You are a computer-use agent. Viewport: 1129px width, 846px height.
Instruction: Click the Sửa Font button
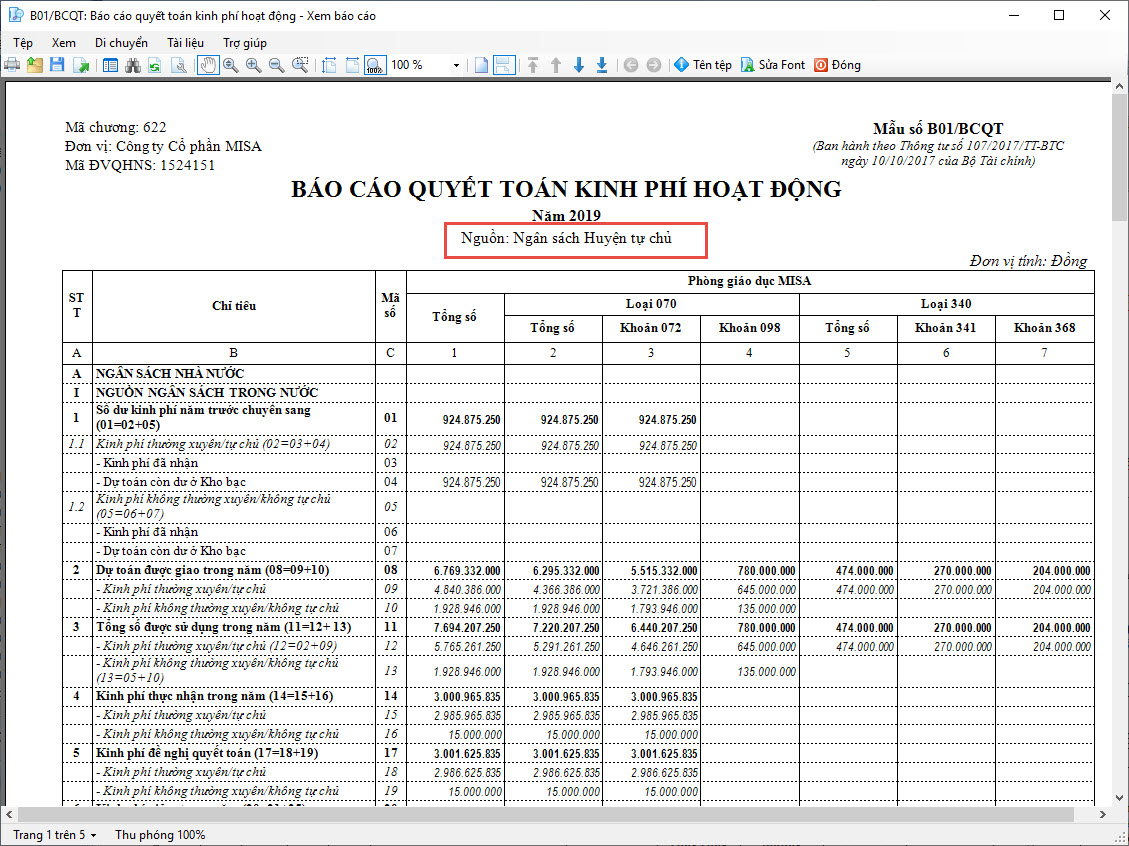pyautogui.click(x=772, y=65)
